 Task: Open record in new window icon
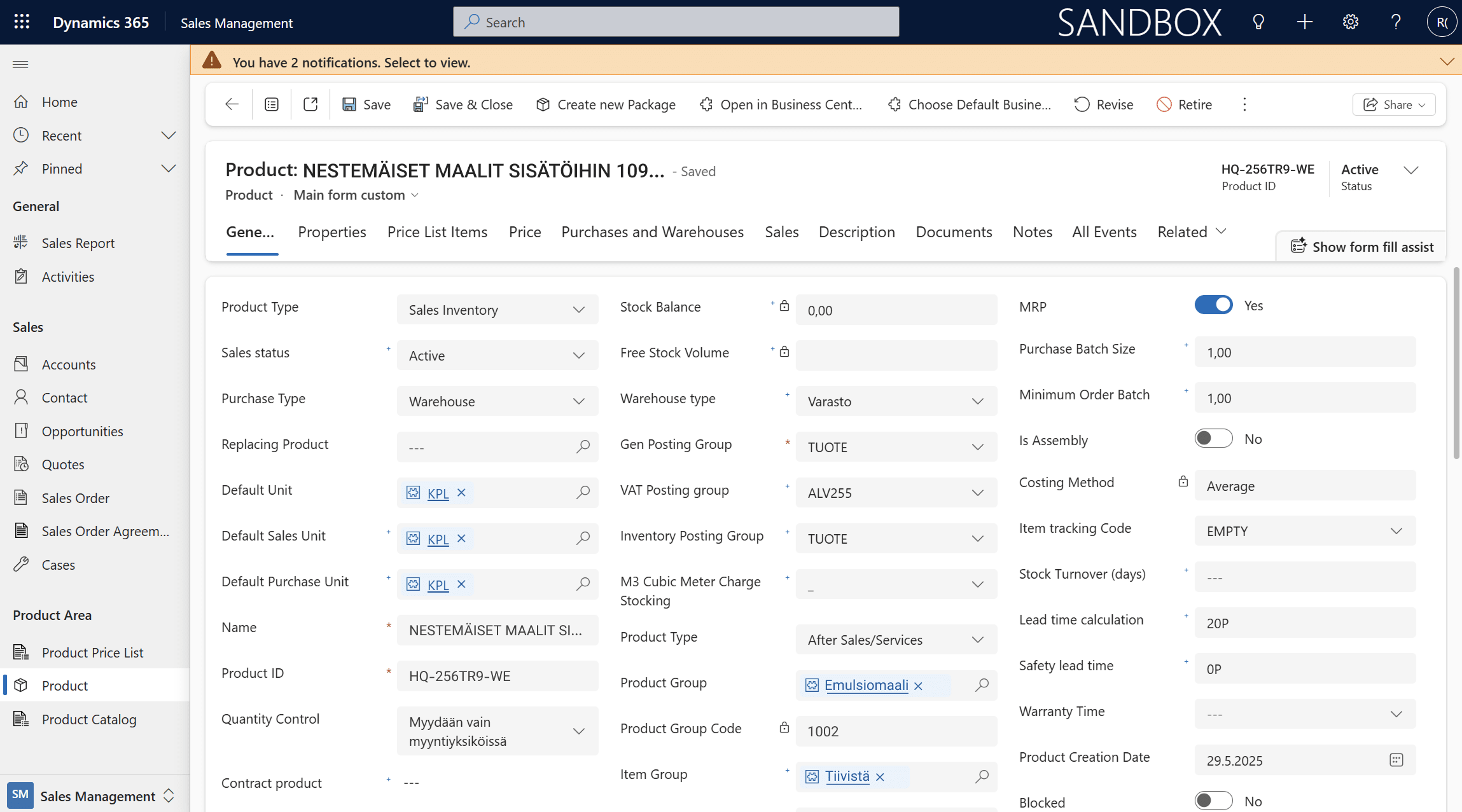310,104
